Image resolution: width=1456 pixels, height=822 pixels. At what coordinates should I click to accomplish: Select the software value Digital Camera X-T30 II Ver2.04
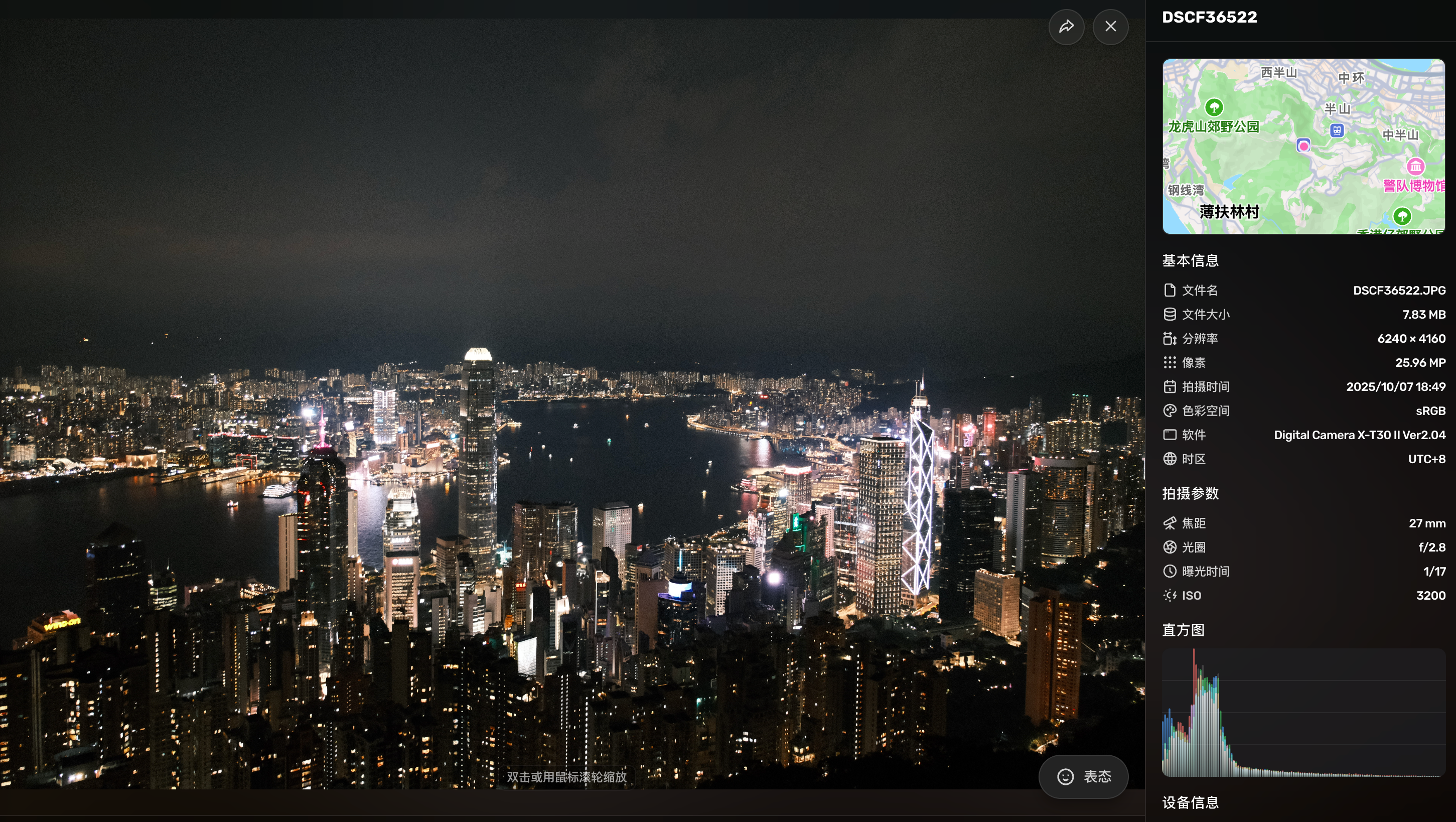click(x=1359, y=435)
